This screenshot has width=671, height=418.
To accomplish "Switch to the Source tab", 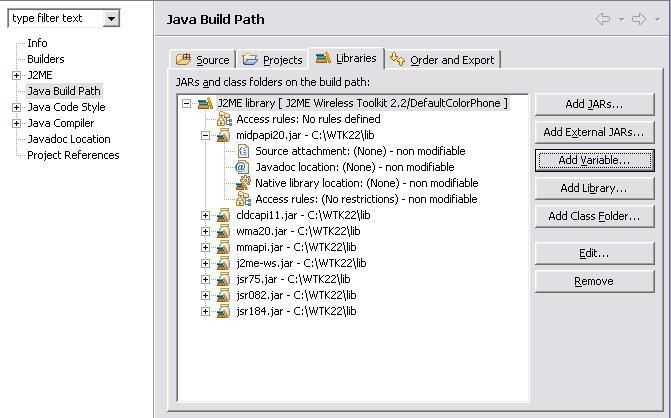I will coord(203,59).
